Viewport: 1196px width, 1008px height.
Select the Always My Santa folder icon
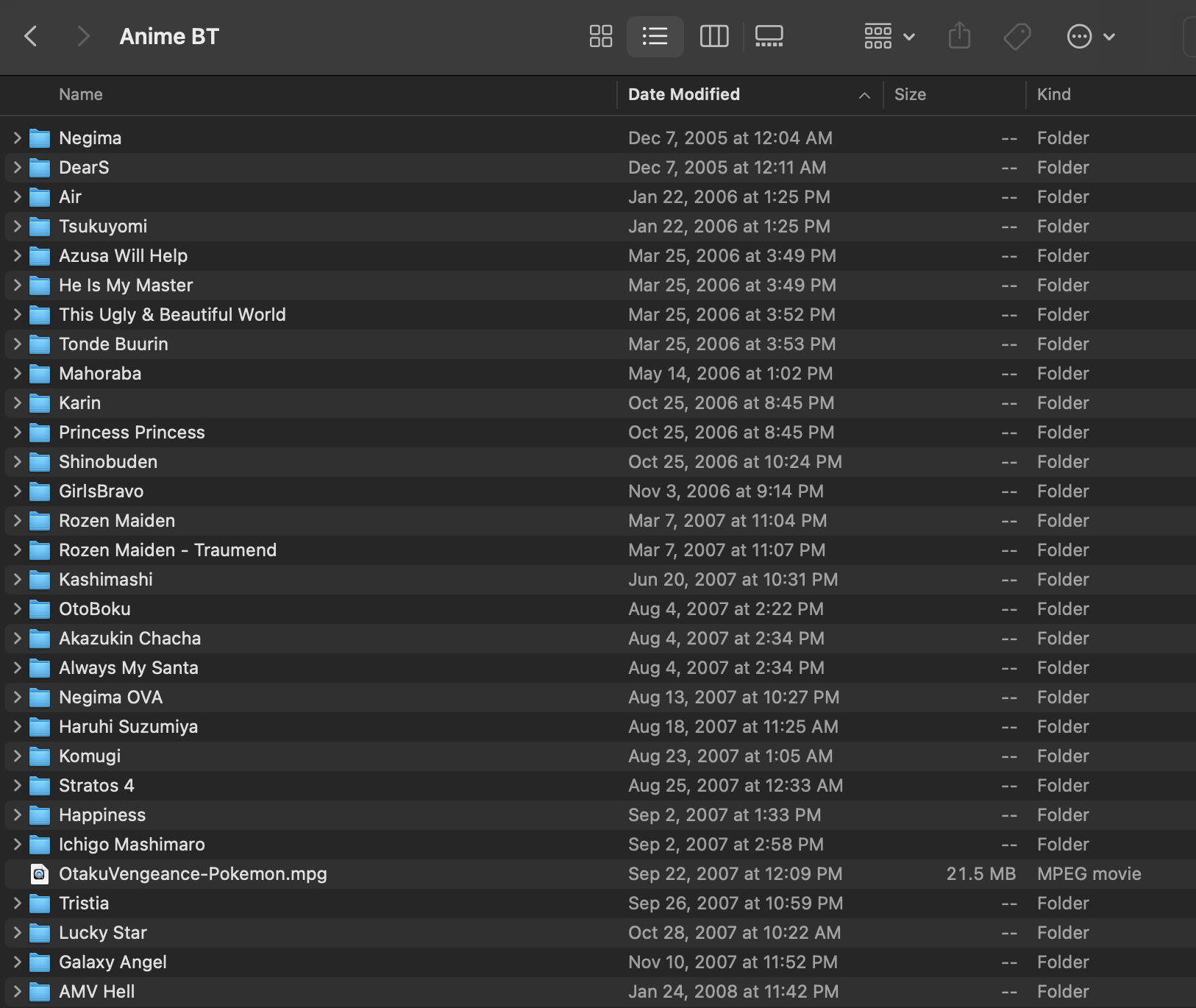[40, 668]
